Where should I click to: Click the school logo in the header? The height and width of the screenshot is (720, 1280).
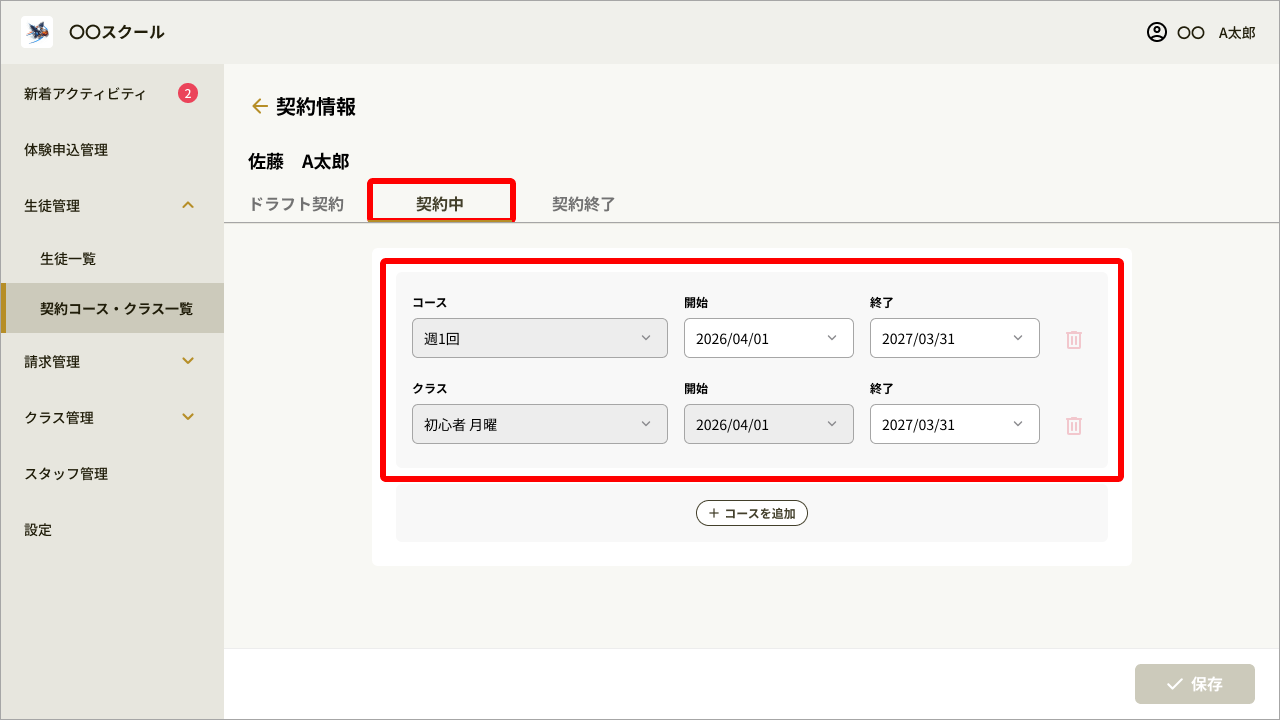pos(36,31)
